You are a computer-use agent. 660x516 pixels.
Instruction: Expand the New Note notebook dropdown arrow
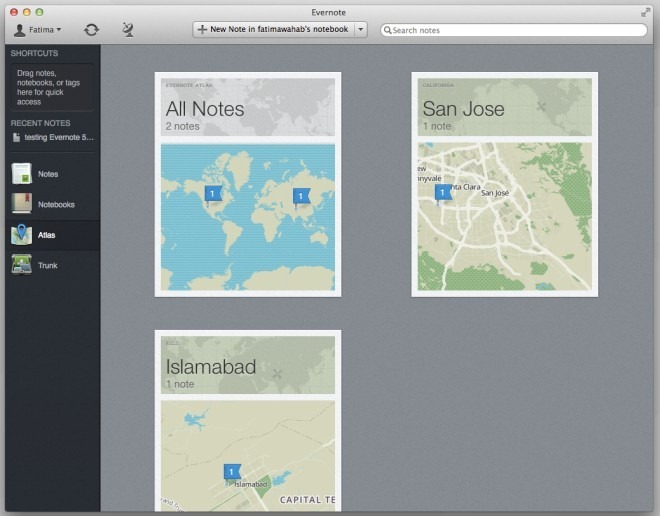tap(361, 29)
